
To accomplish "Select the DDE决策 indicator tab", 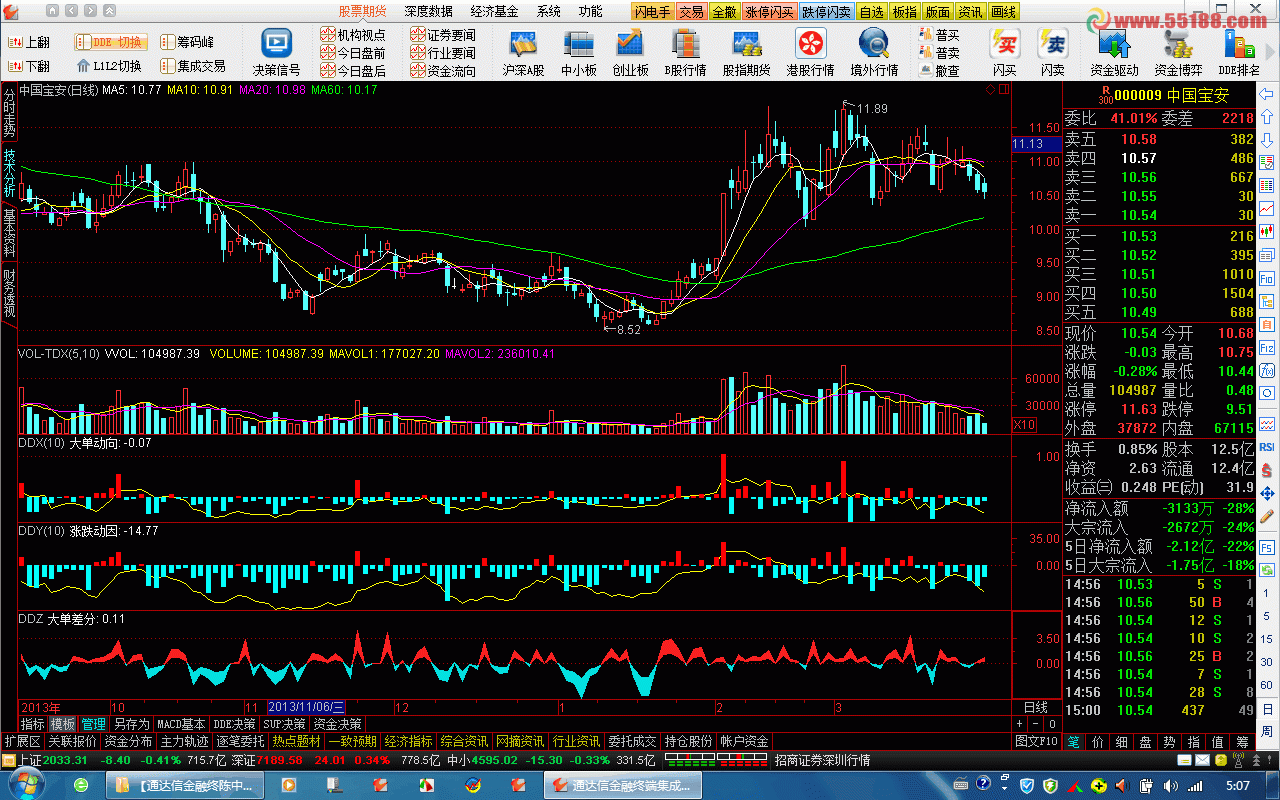I will (x=236, y=723).
